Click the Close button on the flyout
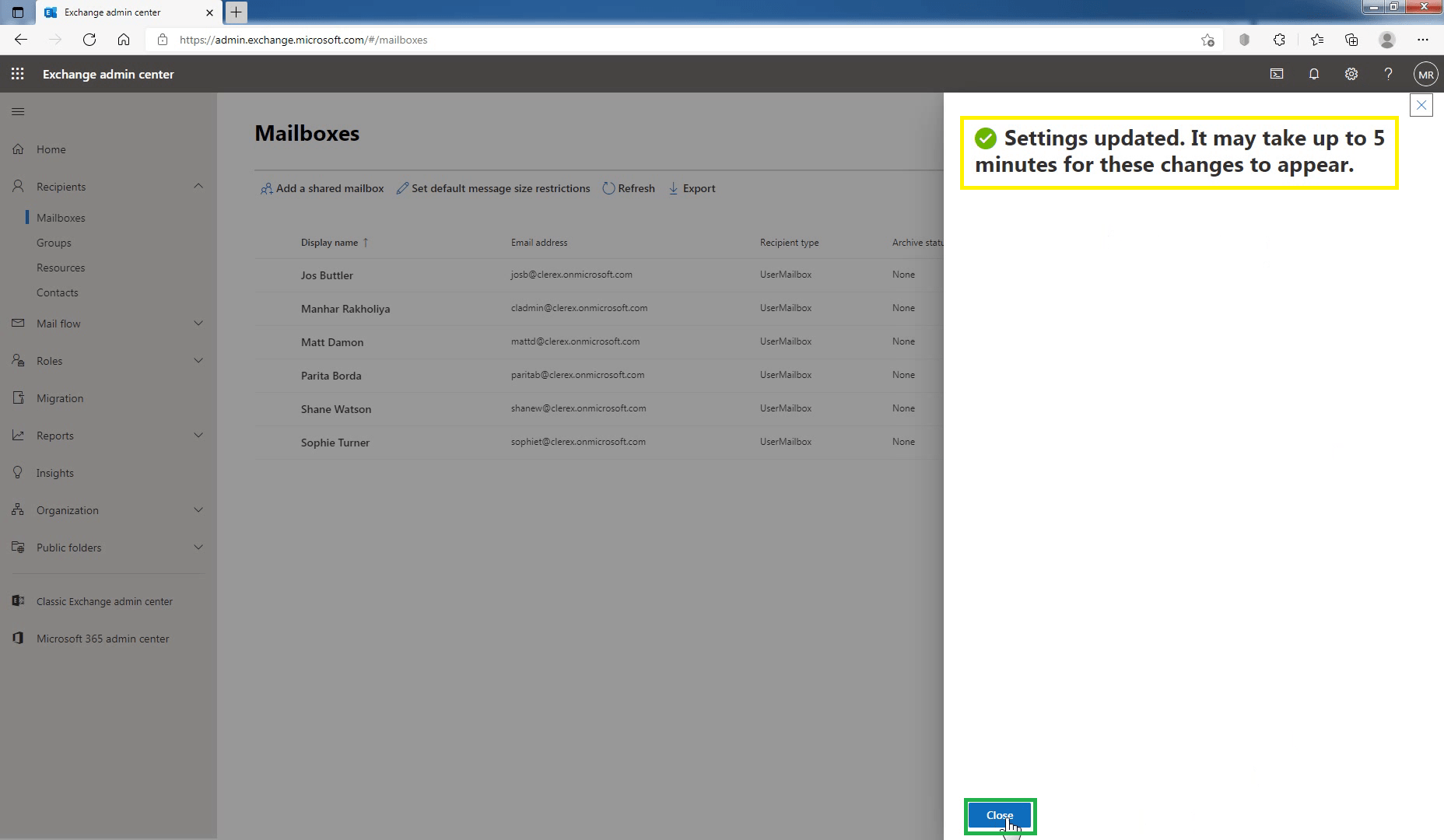Viewport: 1444px width, 840px height. tap(999, 815)
